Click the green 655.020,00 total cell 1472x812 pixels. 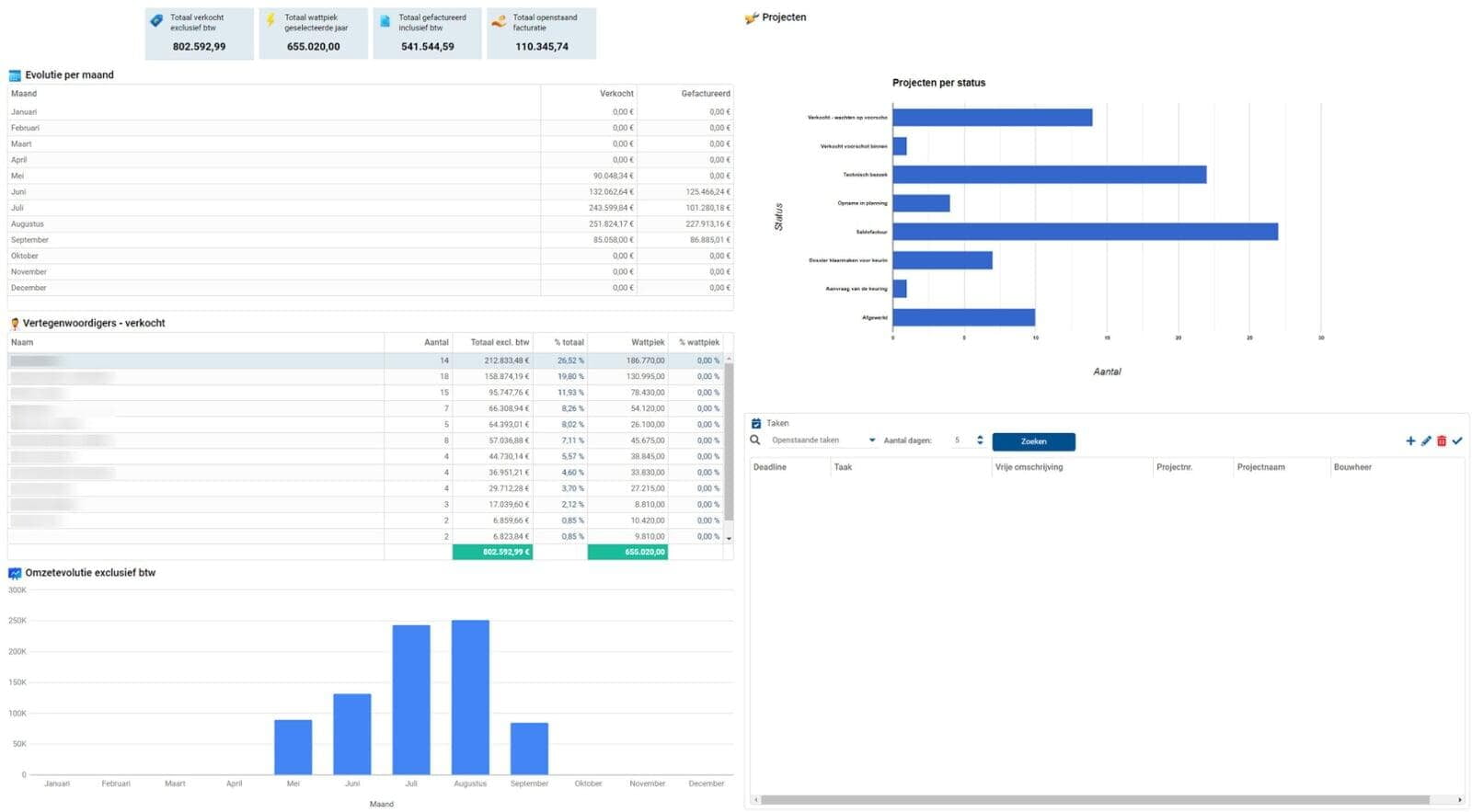pos(627,552)
